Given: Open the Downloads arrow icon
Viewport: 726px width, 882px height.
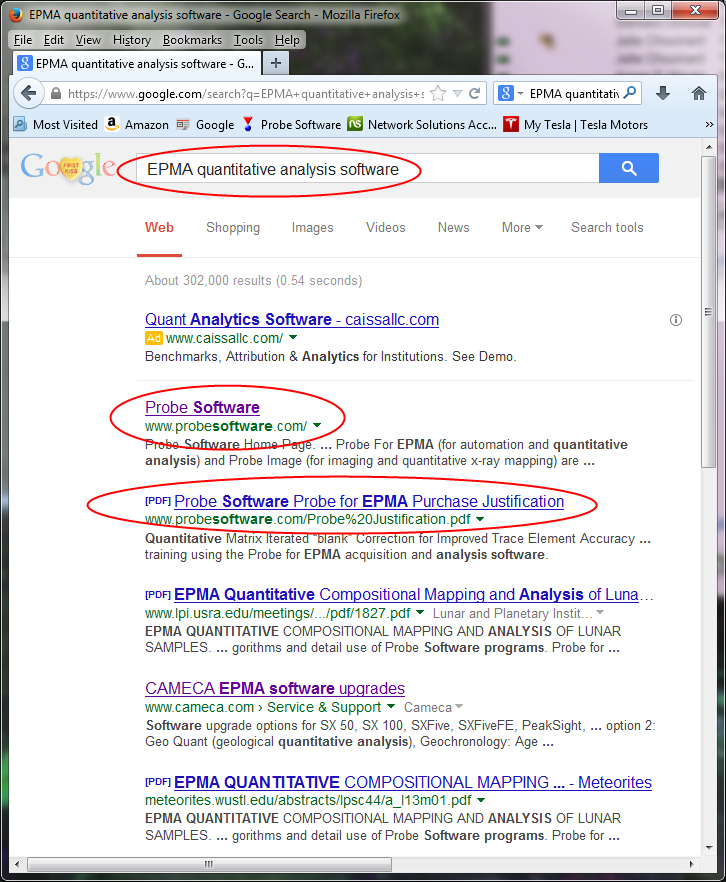Looking at the screenshot, I should coord(663,93).
